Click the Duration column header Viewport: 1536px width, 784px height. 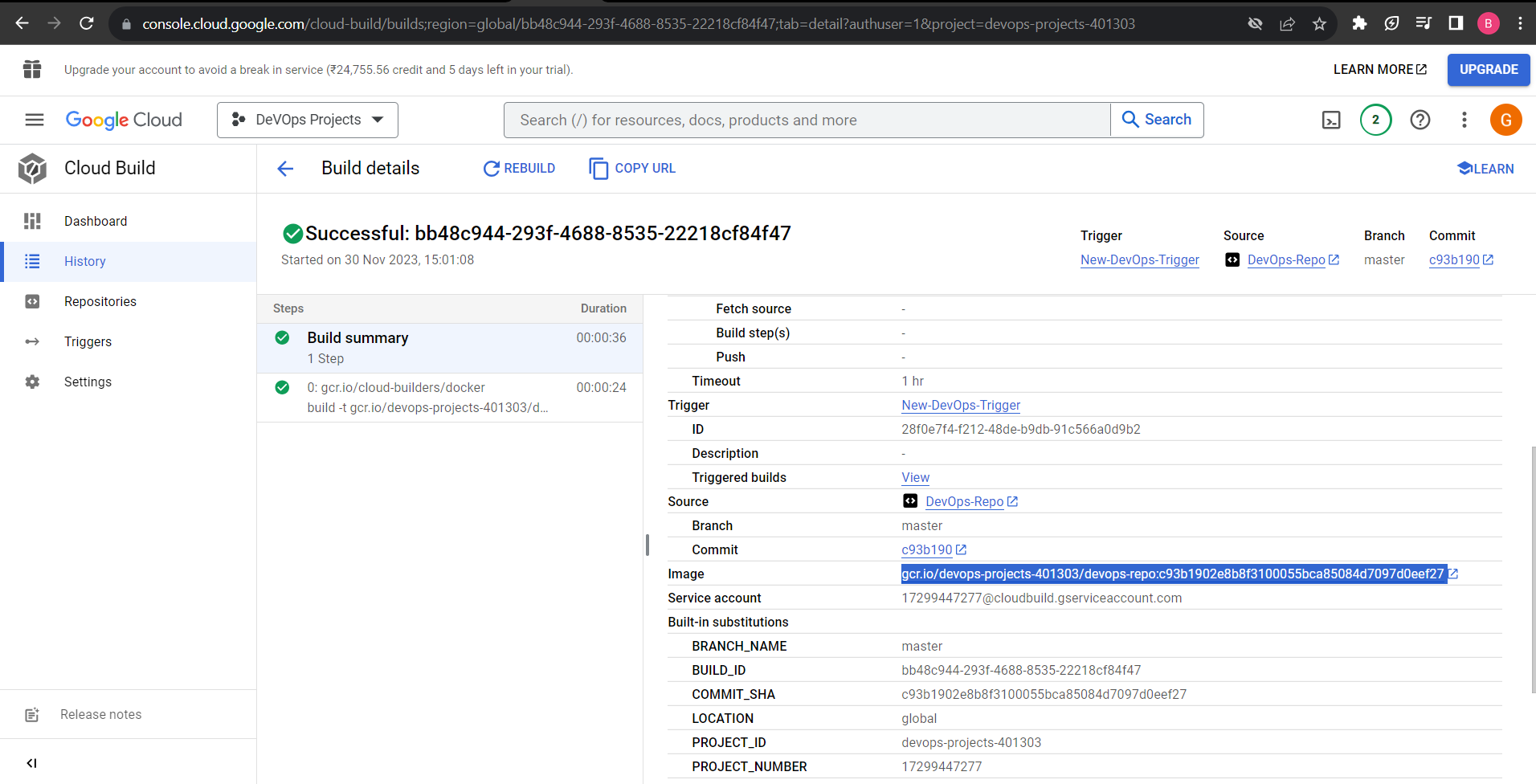pyautogui.click(x=603, y=308)
